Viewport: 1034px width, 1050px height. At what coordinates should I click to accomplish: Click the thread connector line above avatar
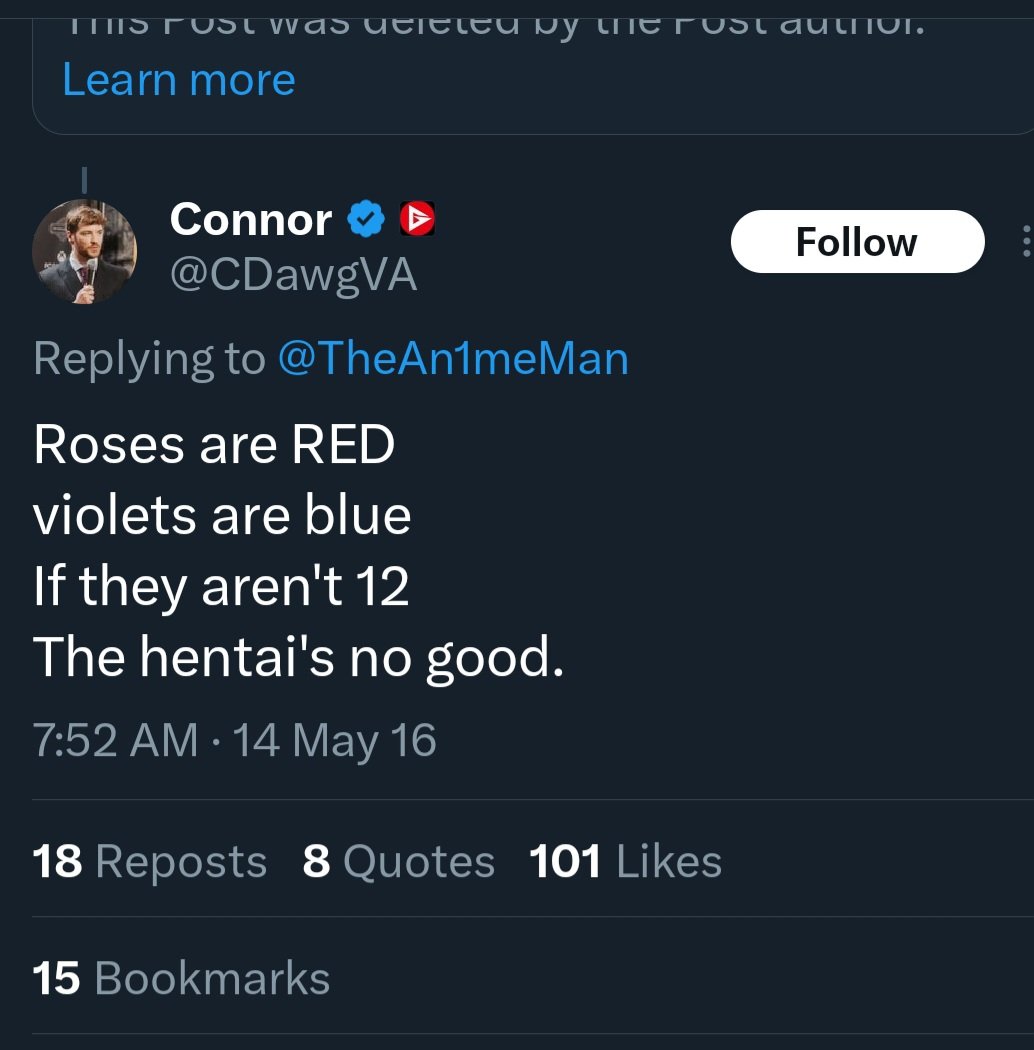point(84,180)
